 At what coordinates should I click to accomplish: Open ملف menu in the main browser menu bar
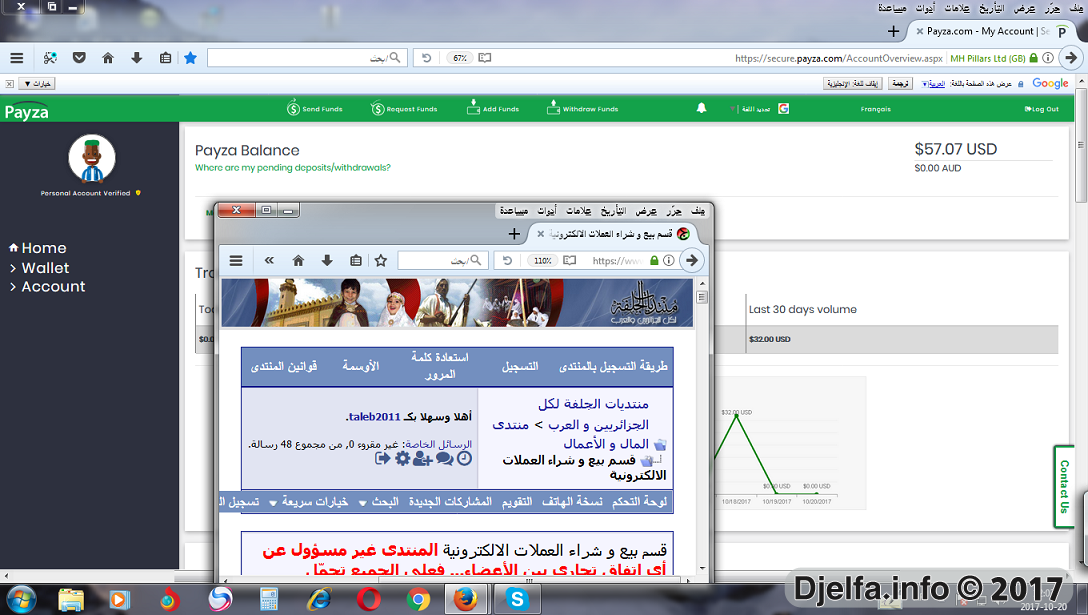[x=1076, y=8]
